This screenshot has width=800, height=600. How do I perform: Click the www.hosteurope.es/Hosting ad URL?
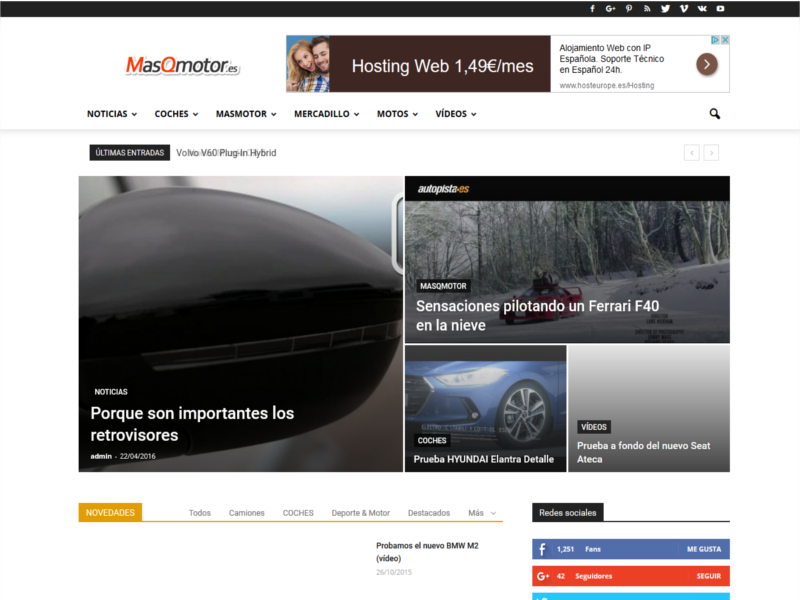coord(607,85)
